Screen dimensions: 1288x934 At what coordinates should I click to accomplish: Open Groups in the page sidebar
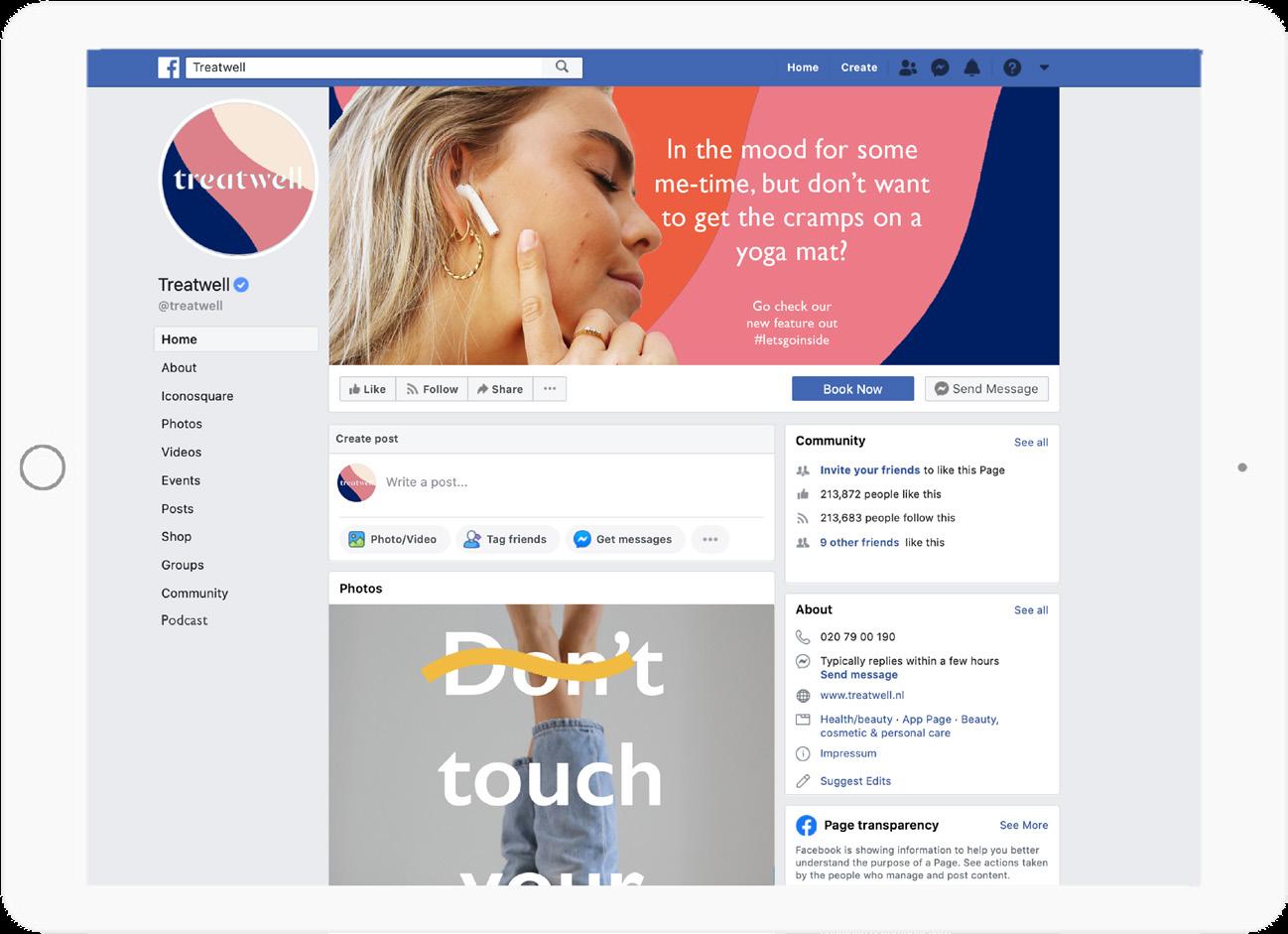183,565
